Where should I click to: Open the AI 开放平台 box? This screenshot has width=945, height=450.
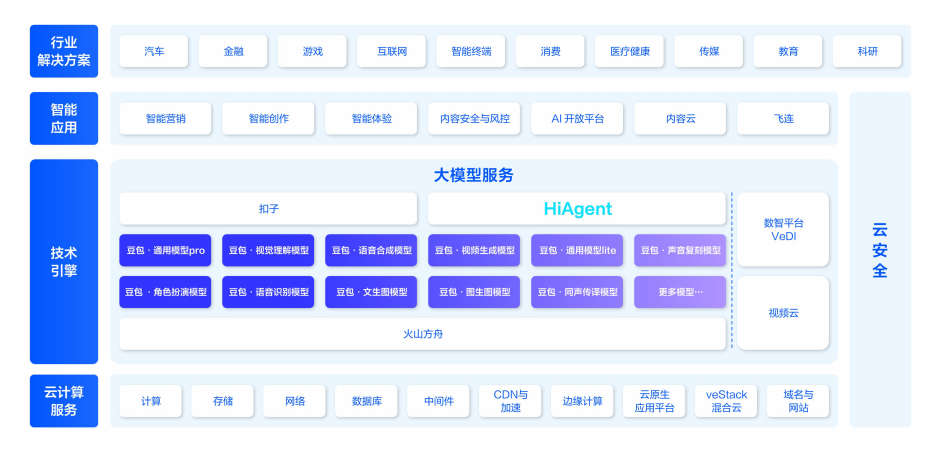577,118
